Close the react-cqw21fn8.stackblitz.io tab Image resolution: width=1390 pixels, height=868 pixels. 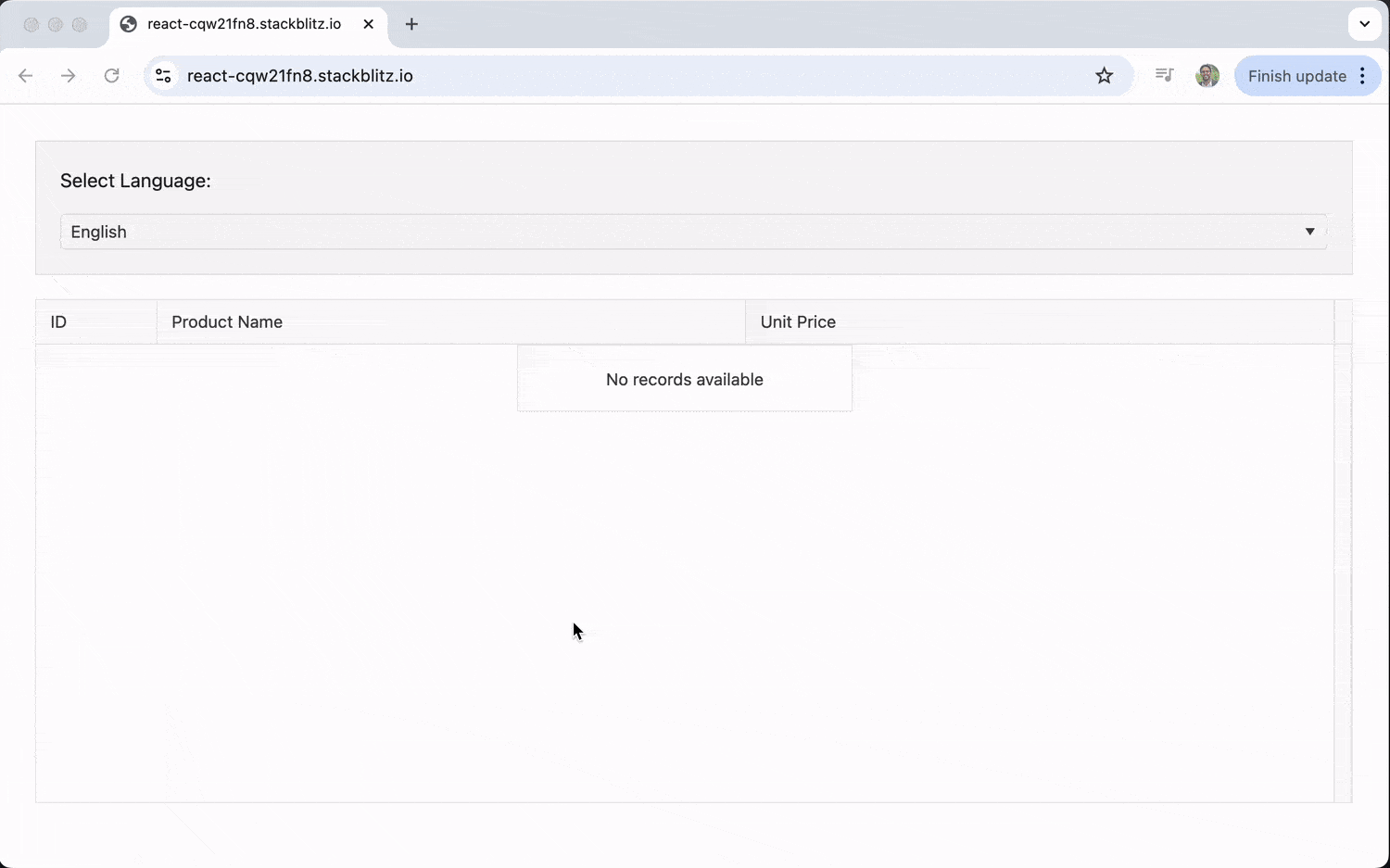coord(368,24)
